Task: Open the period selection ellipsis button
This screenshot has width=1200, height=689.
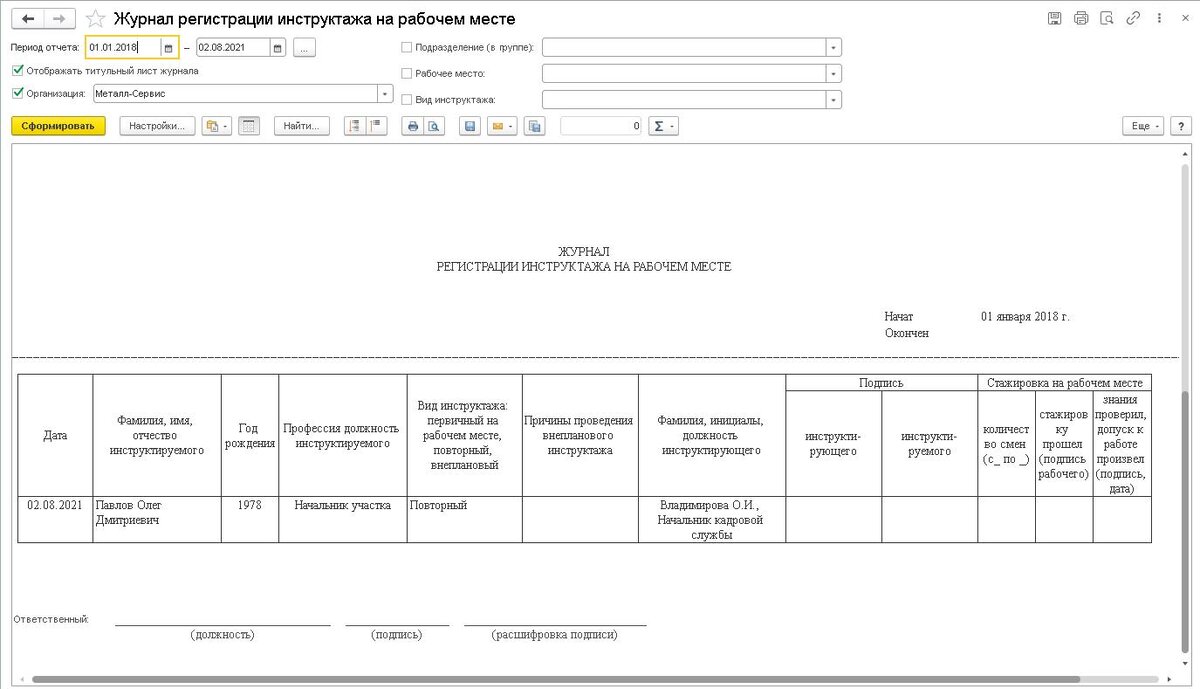Action: pos(305,47)
